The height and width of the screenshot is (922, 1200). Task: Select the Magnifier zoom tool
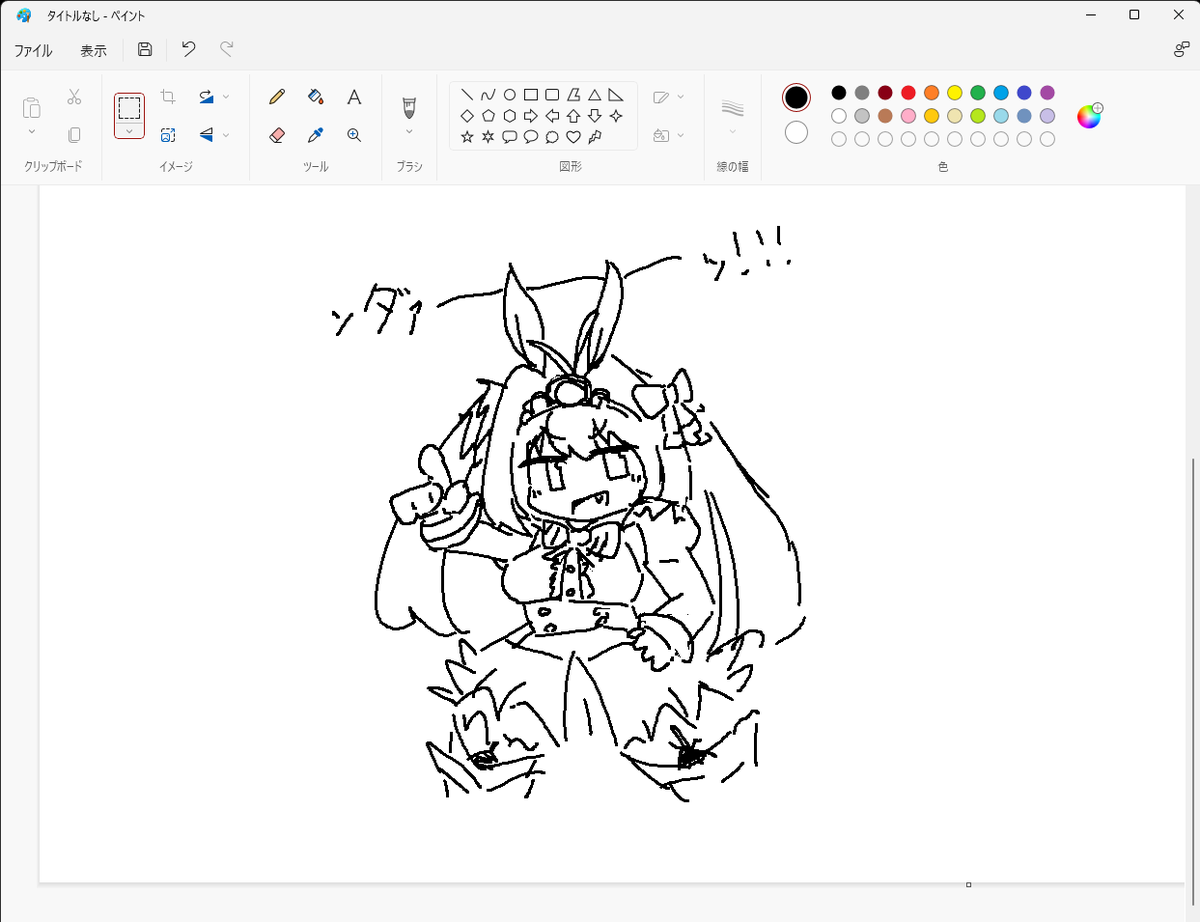click(354, 134)
